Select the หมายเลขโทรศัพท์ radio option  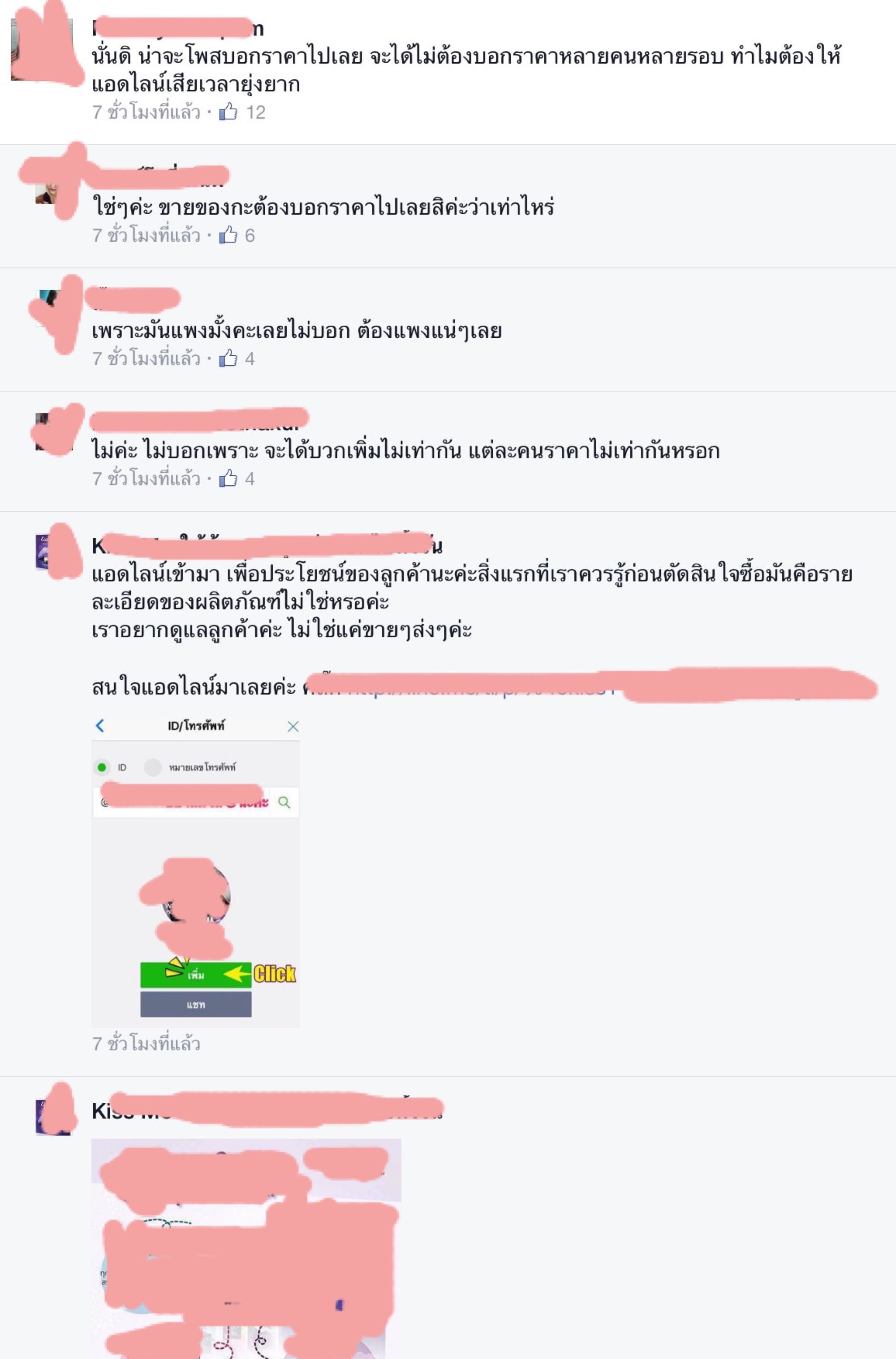(x=153, y=767)
